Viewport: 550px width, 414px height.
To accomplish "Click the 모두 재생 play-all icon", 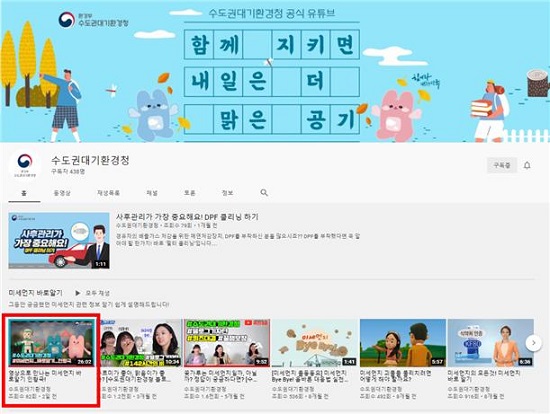I will (78, 293).
